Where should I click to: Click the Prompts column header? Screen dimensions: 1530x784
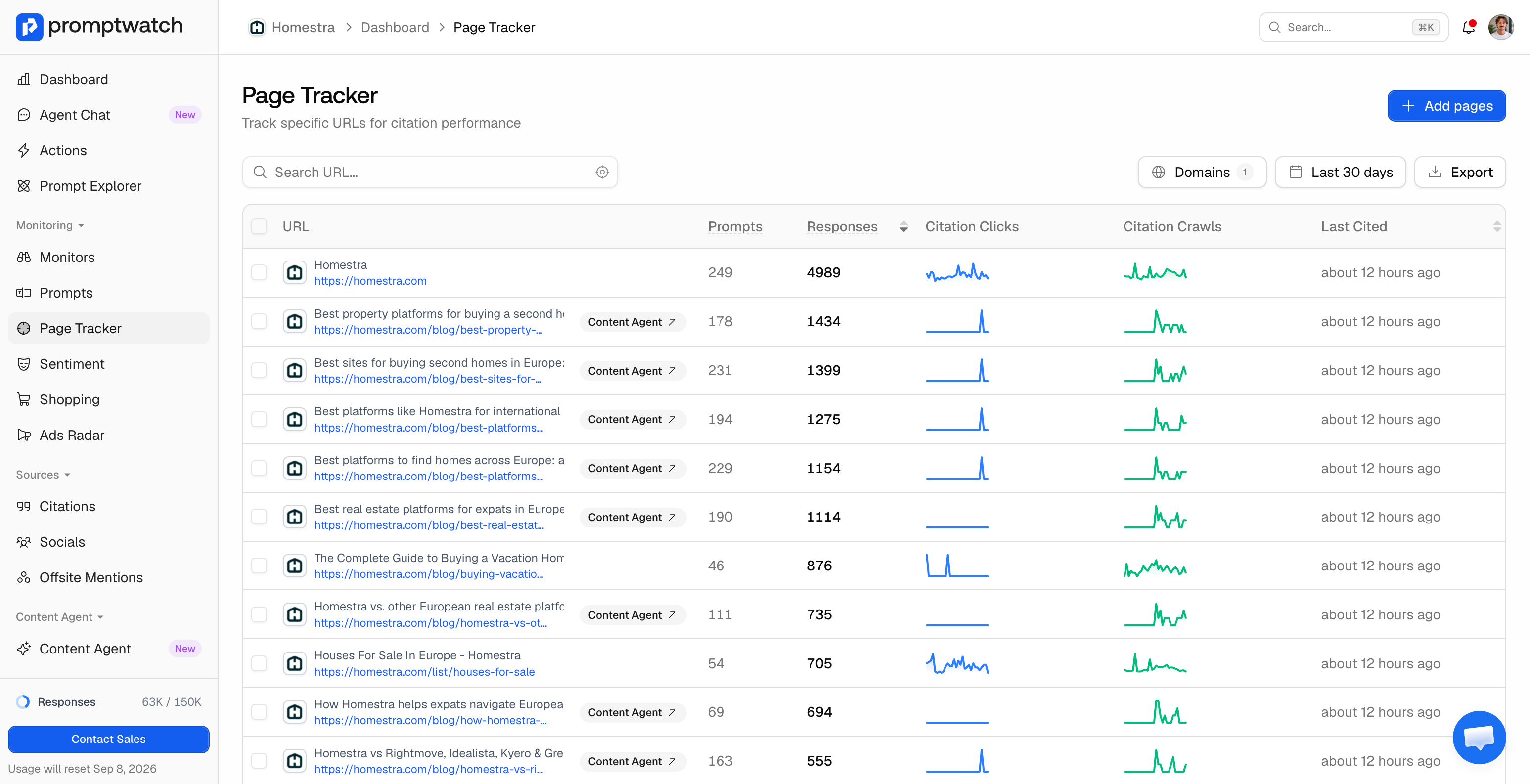[735, 227]
